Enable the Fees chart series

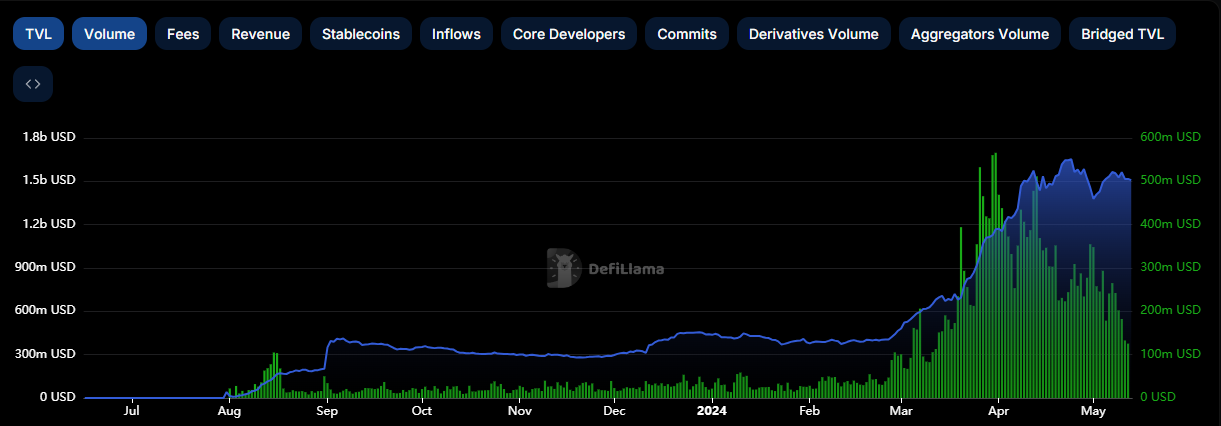183,34
